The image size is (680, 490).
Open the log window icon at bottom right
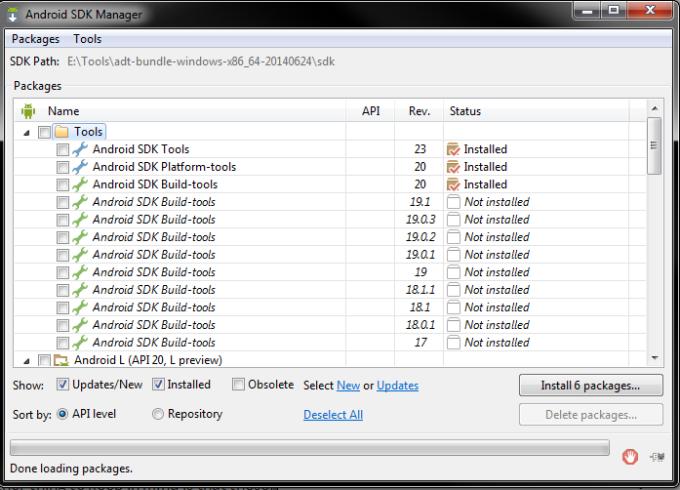(657, 457)
